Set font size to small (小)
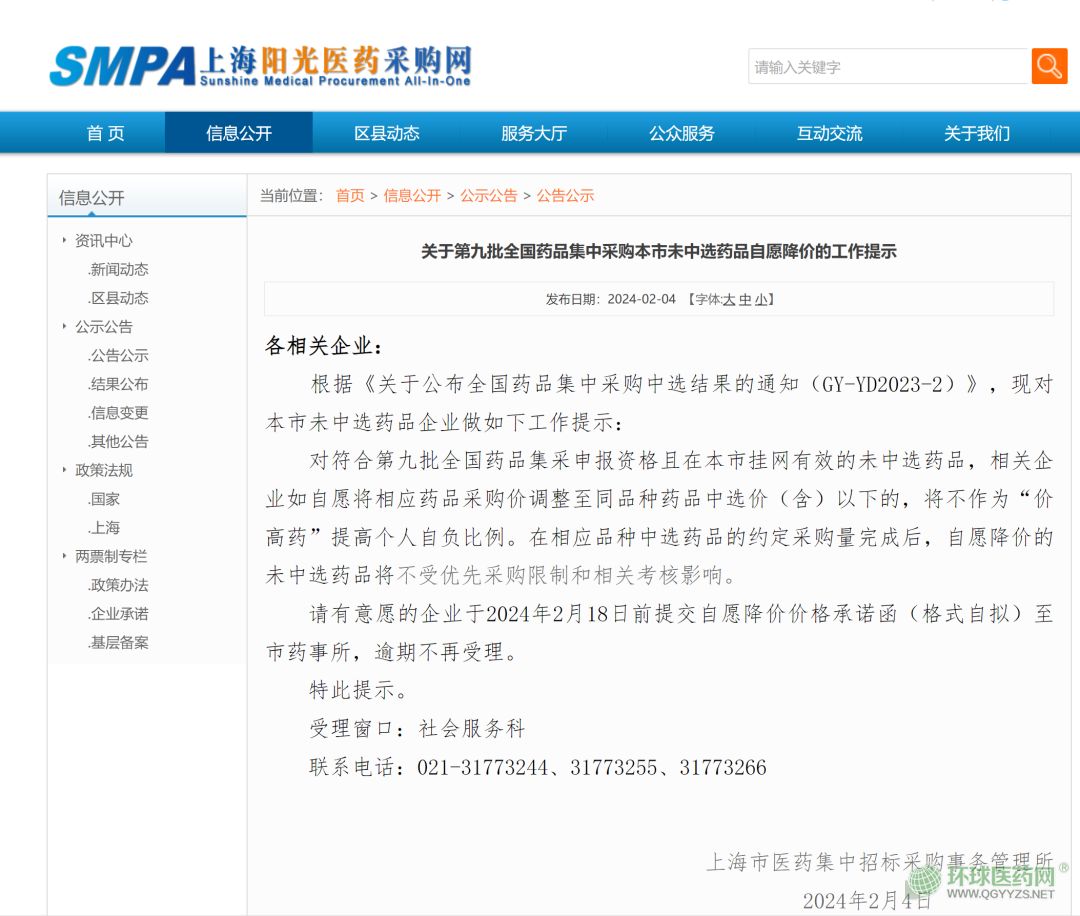1080x916 pixels. point(761,299)
